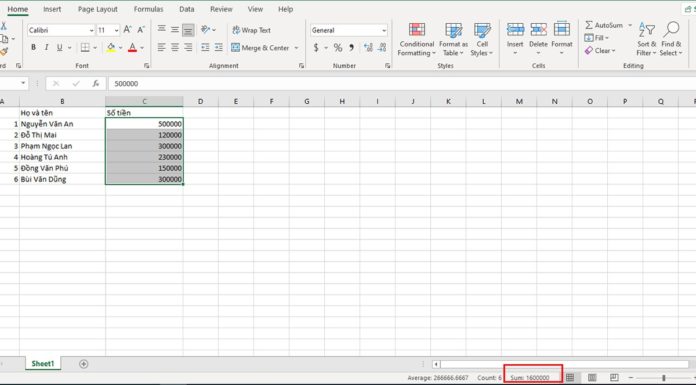Click the zoom slider
This screenshot has height=385, width=696.
pos(664,378)
